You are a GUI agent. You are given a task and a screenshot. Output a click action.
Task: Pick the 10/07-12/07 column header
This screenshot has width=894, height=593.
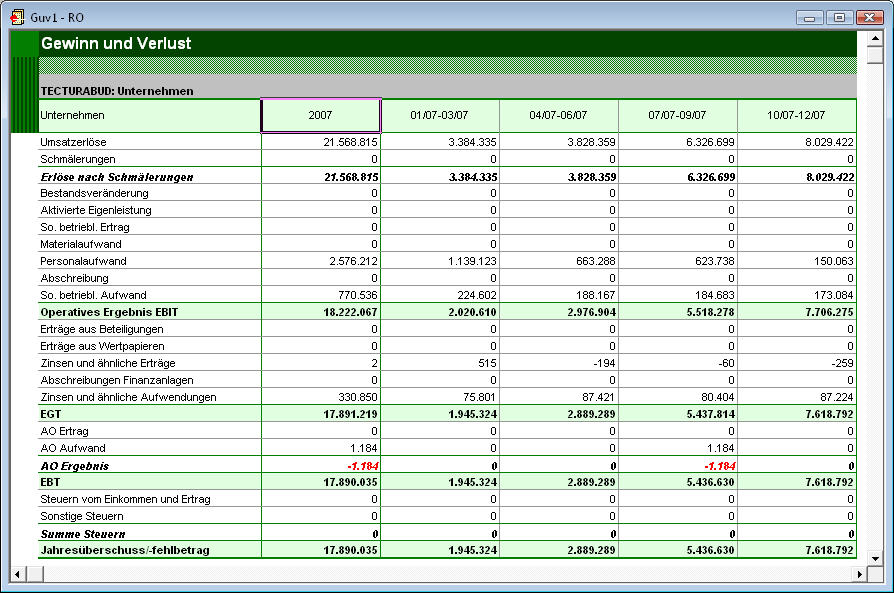click(x=796, y=116)
